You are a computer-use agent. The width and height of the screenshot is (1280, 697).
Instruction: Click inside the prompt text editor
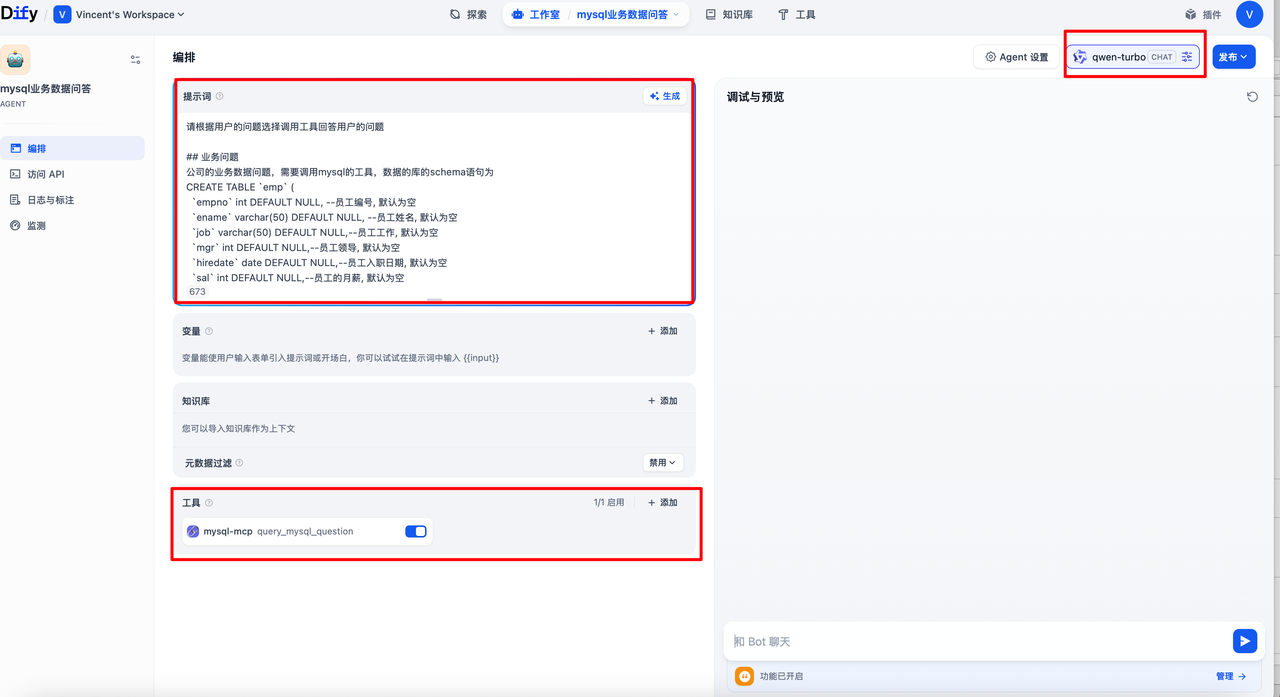point(434,198)
